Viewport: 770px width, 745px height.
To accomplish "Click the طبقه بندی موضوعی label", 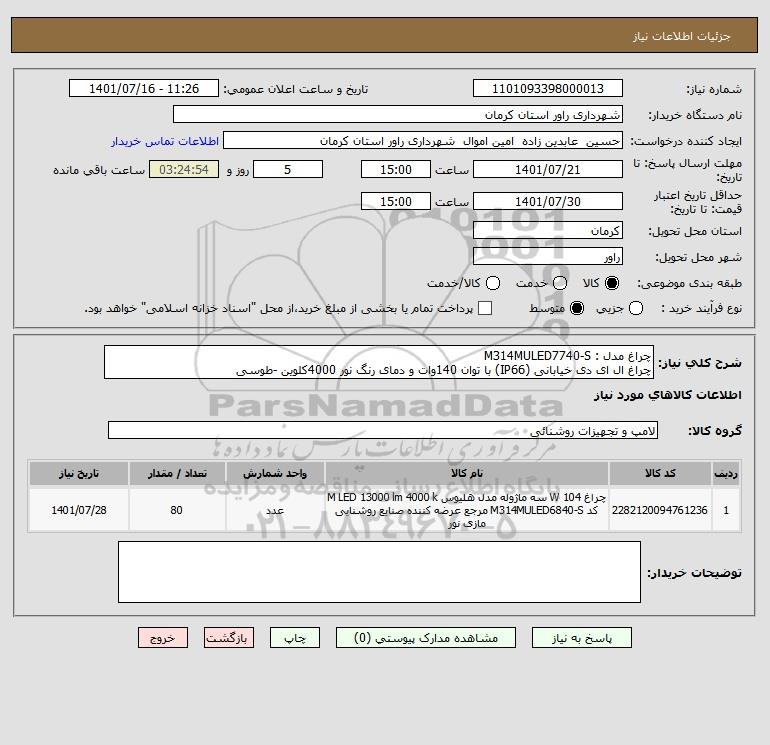I will (x=689, y=283).
